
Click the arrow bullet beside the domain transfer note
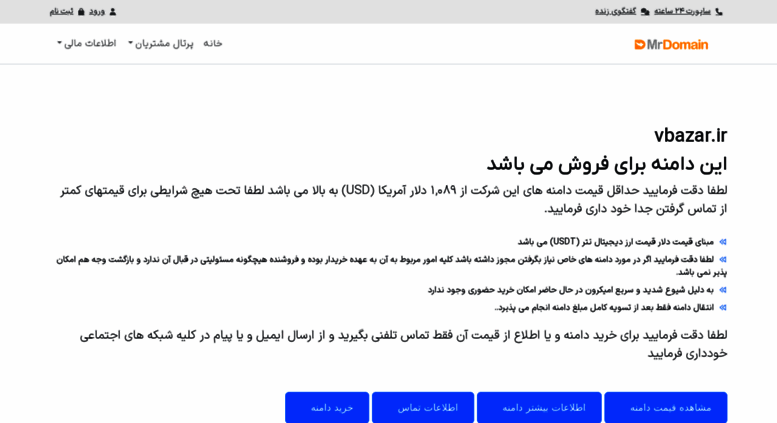(x=723, y=308)
